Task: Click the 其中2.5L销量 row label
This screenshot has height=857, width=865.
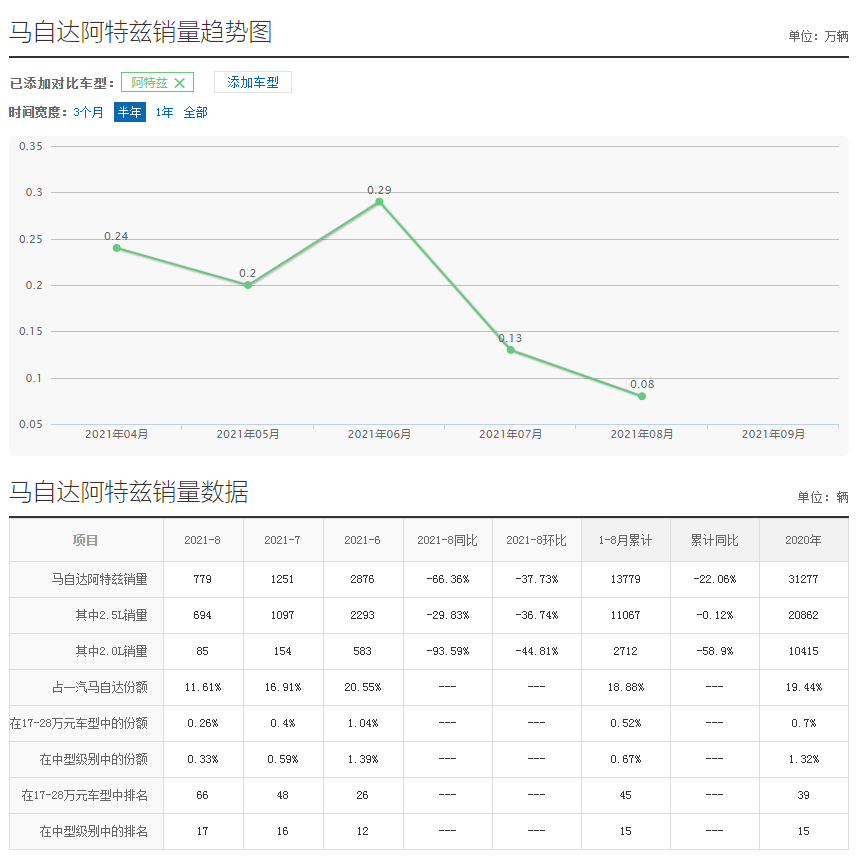Action: click(111, 616)
